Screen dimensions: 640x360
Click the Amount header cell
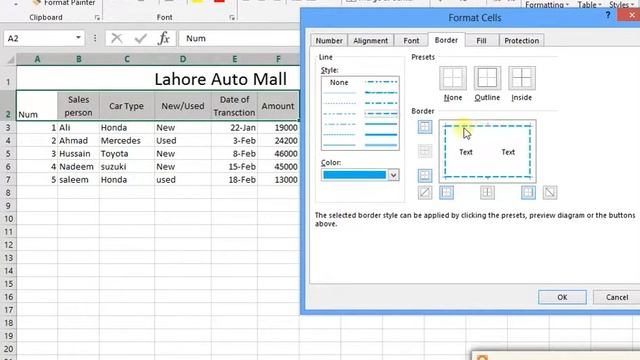[278, 106]
